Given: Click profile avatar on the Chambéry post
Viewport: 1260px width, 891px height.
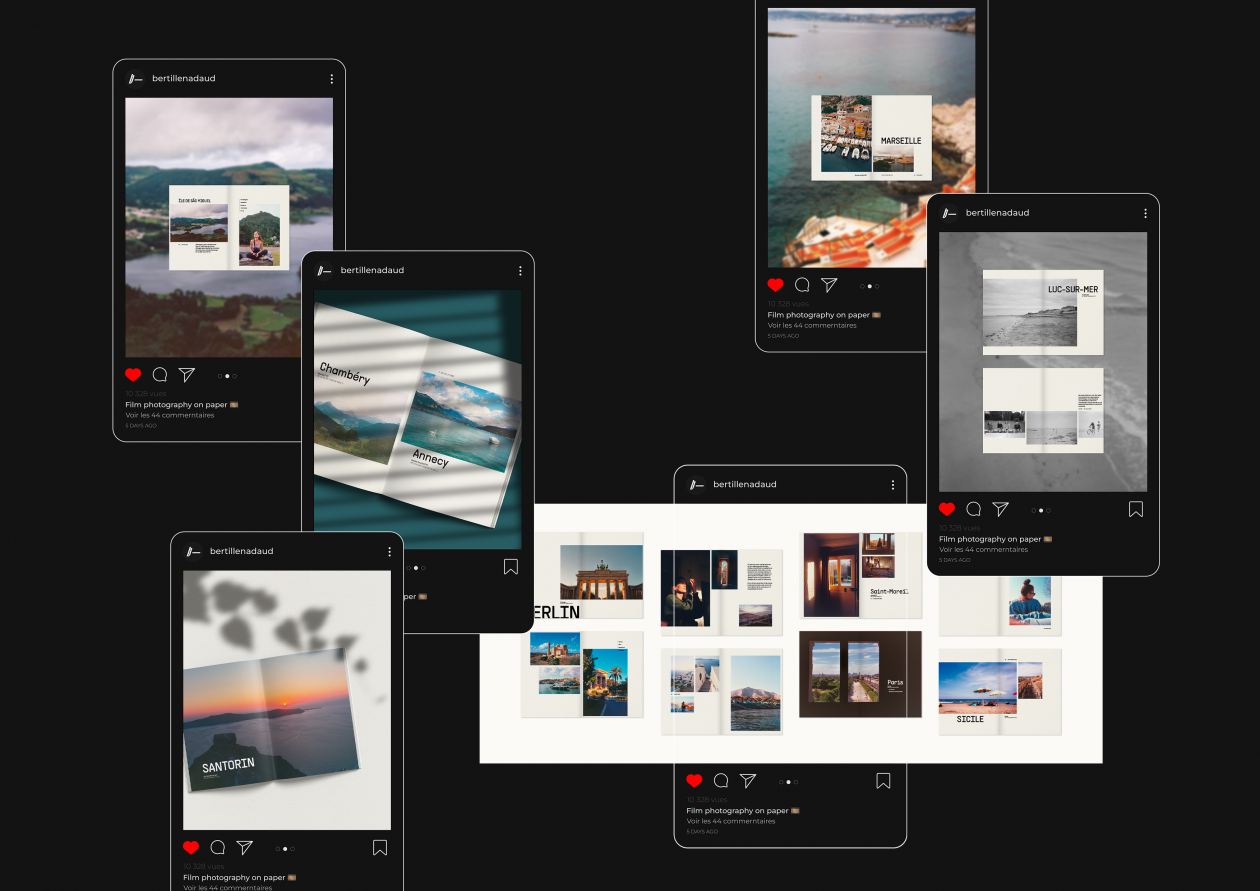Looking at the screenshot, I should 324,271.
